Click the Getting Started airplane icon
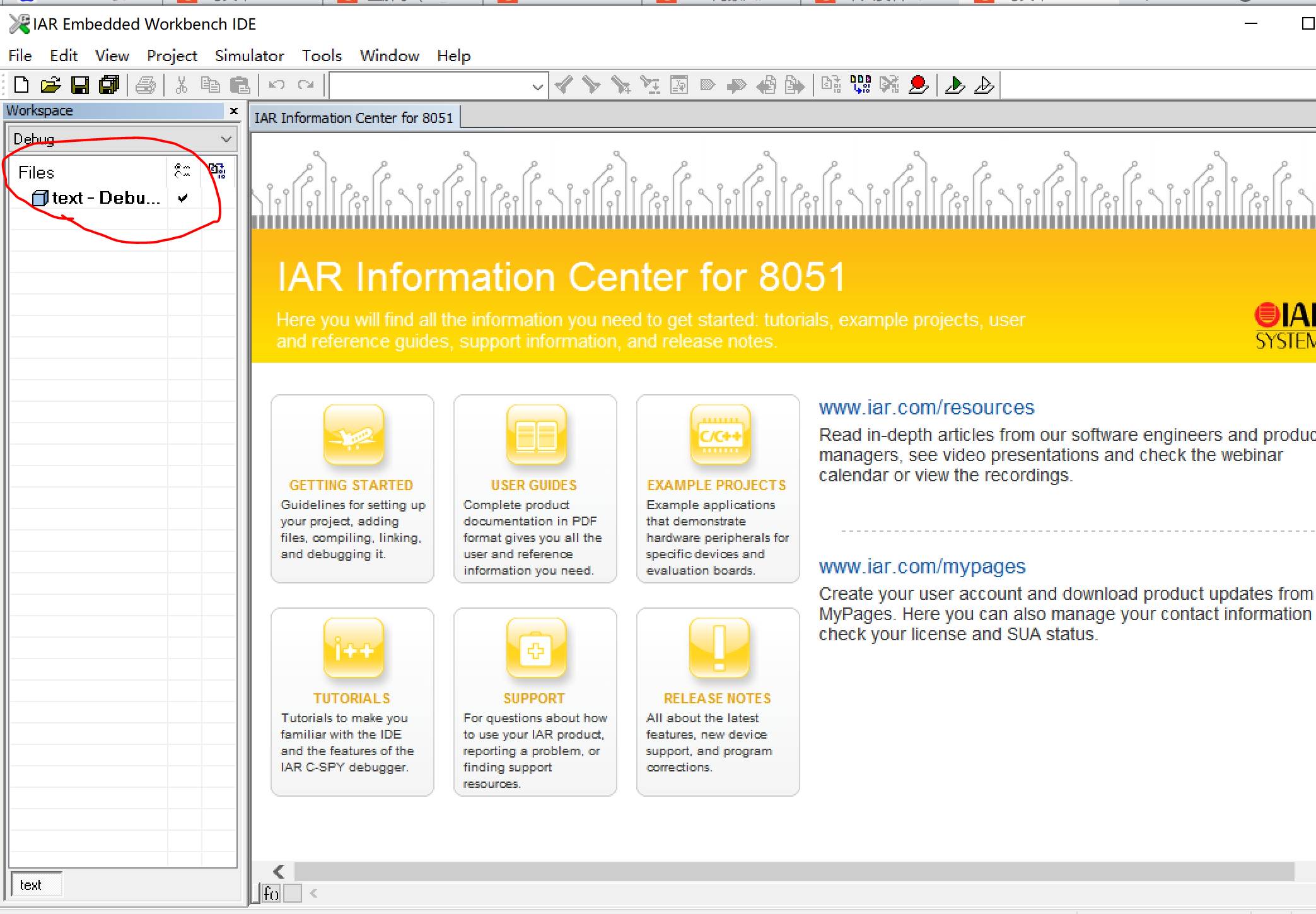This screenshot has width=1316, height=914. click(x=353, y=435)
